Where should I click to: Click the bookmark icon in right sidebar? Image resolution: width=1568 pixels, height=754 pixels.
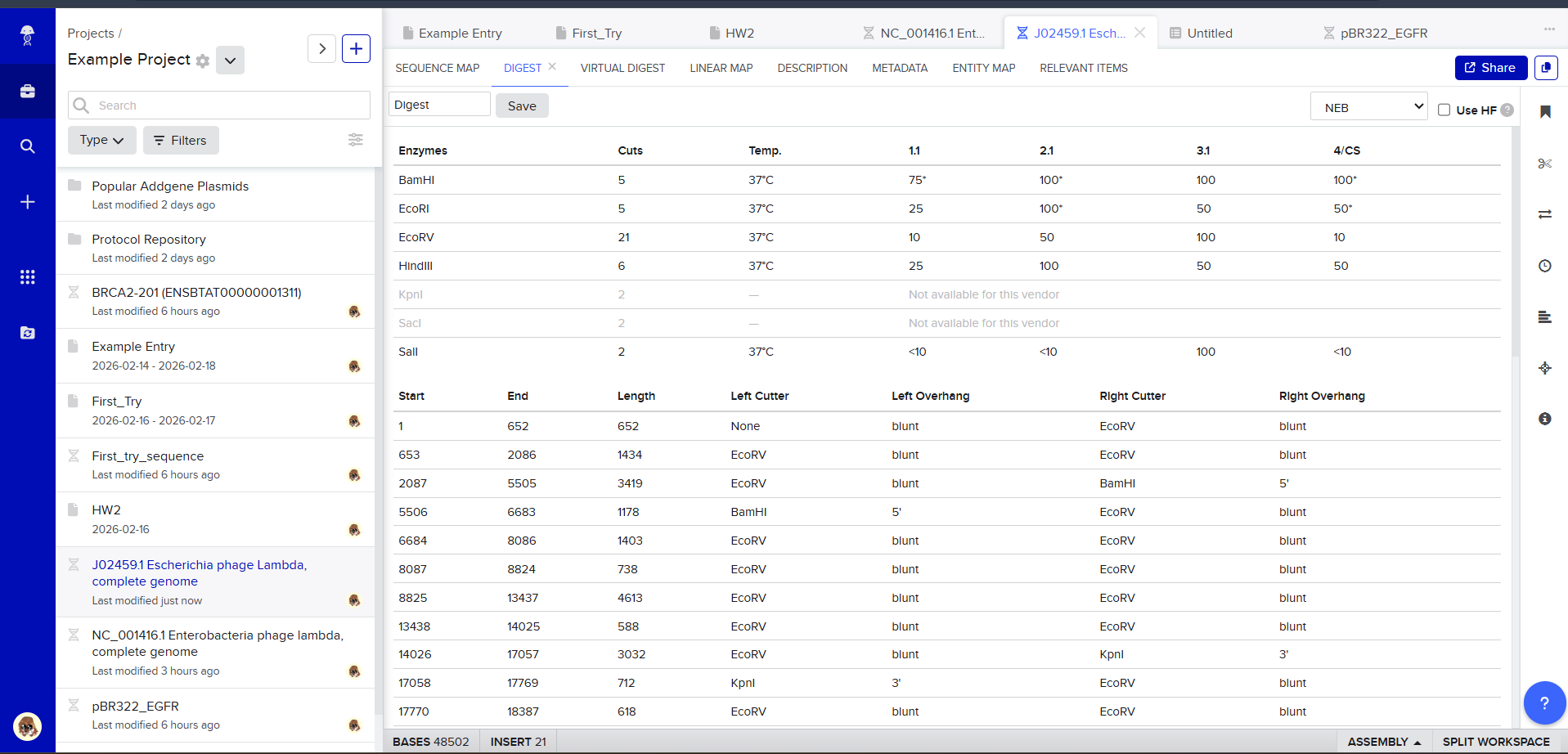[1544, 112]
